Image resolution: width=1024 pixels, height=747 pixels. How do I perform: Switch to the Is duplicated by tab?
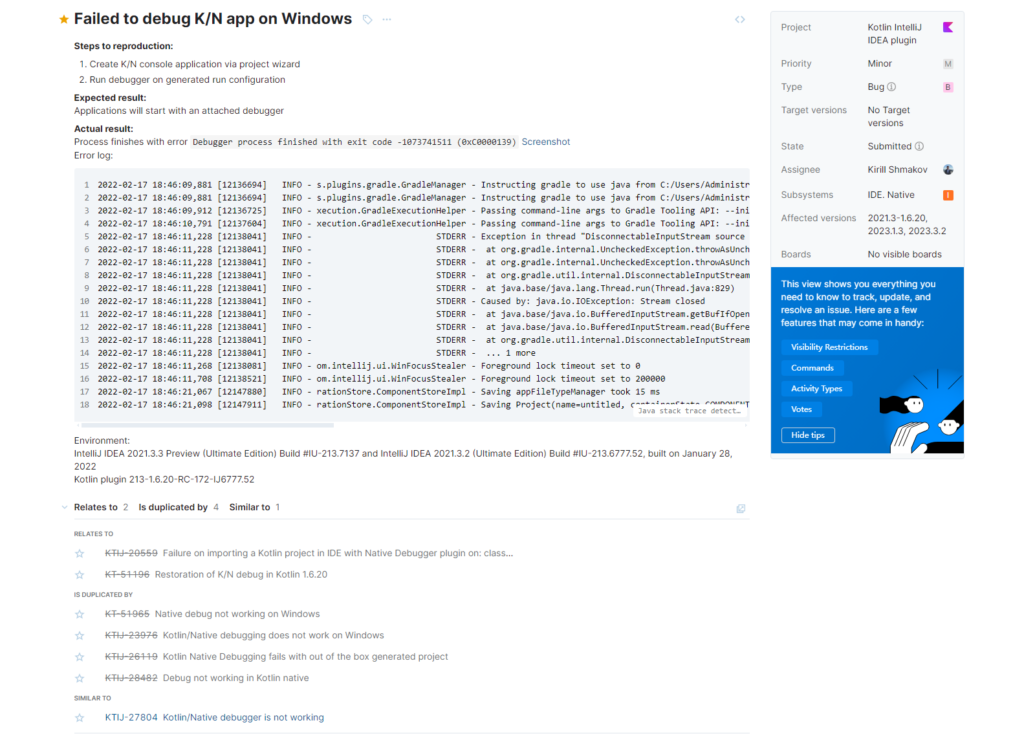[x=173, y=507]
